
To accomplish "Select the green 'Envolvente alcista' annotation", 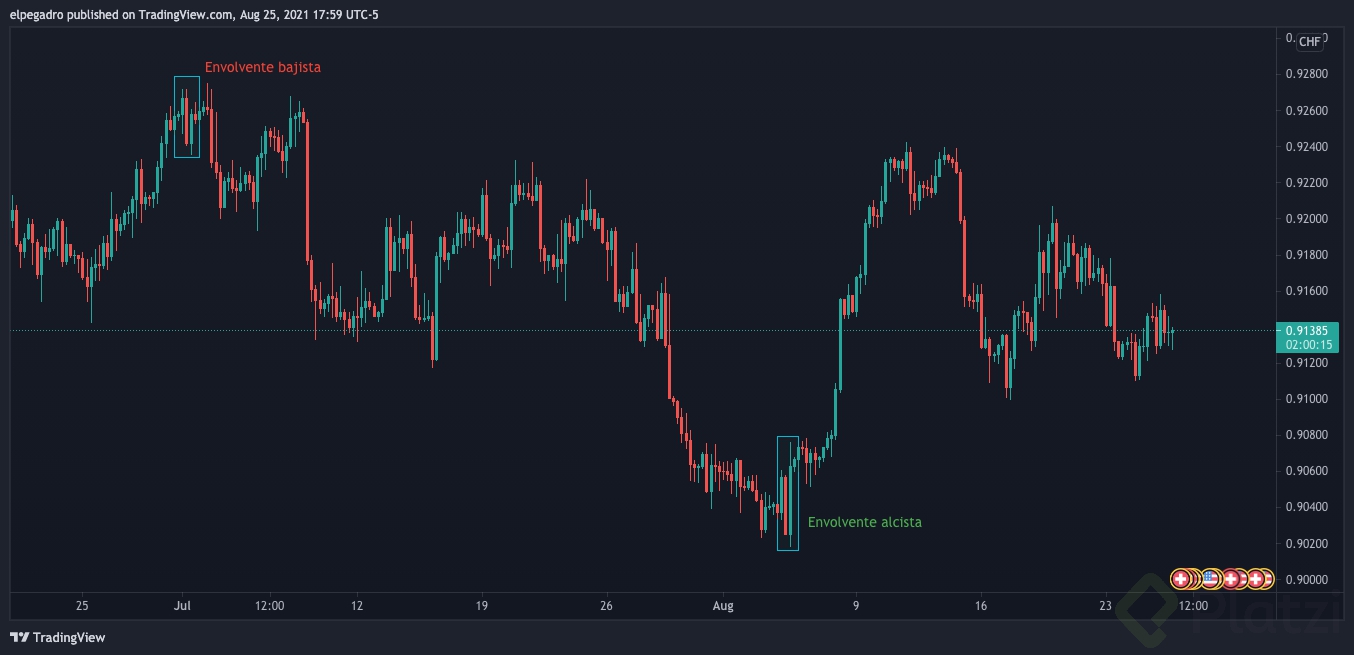I will (865, 521).
